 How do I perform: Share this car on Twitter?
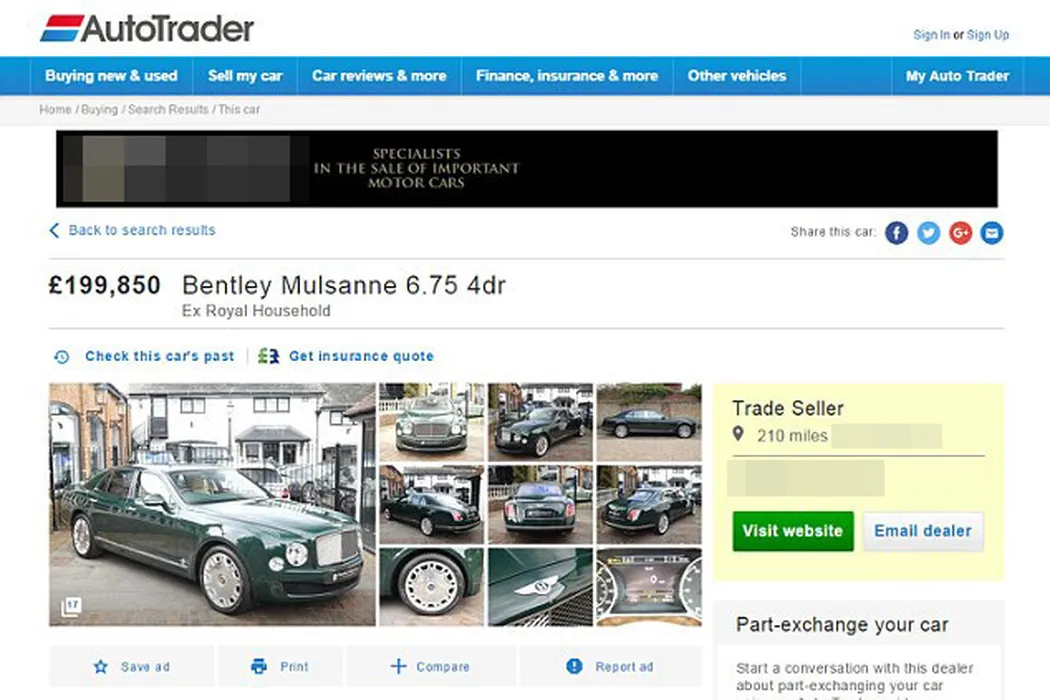tap(928, 232)
